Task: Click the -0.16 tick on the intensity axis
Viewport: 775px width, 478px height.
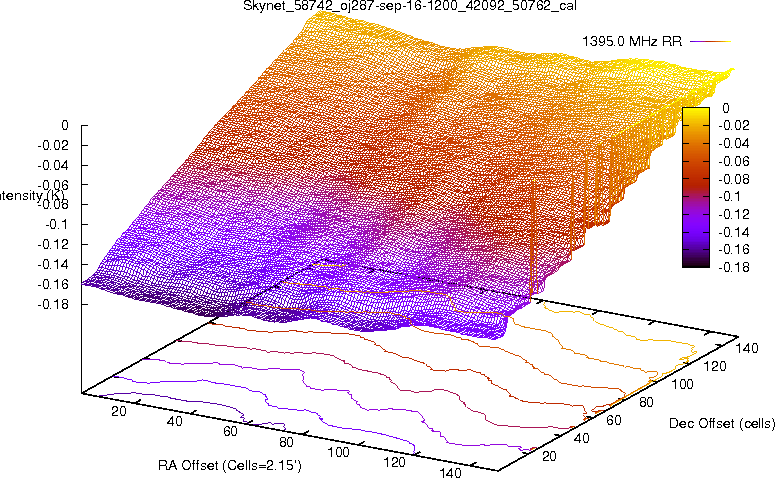Action: tap(53, 284)
